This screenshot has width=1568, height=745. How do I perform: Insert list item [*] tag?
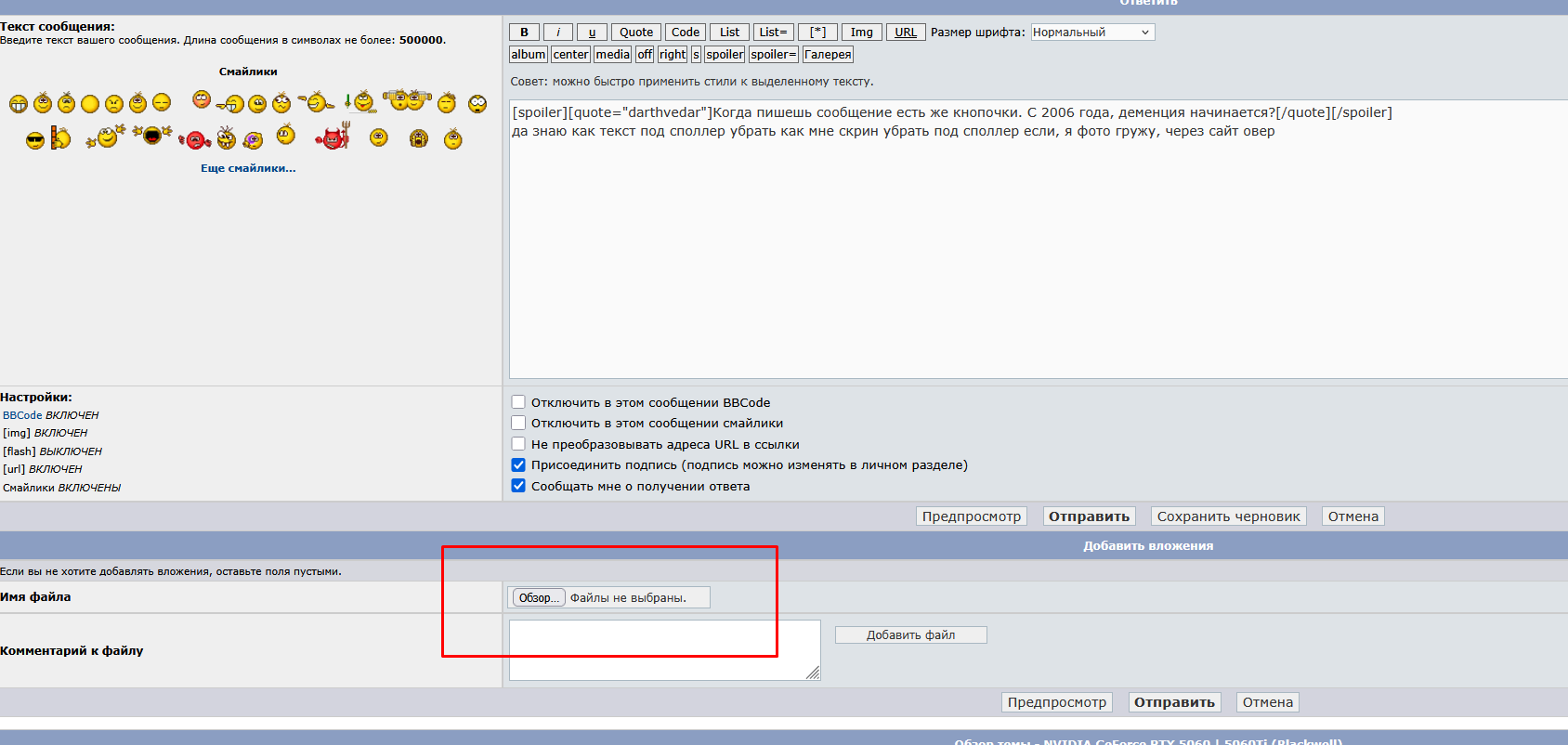click(817, 33)
